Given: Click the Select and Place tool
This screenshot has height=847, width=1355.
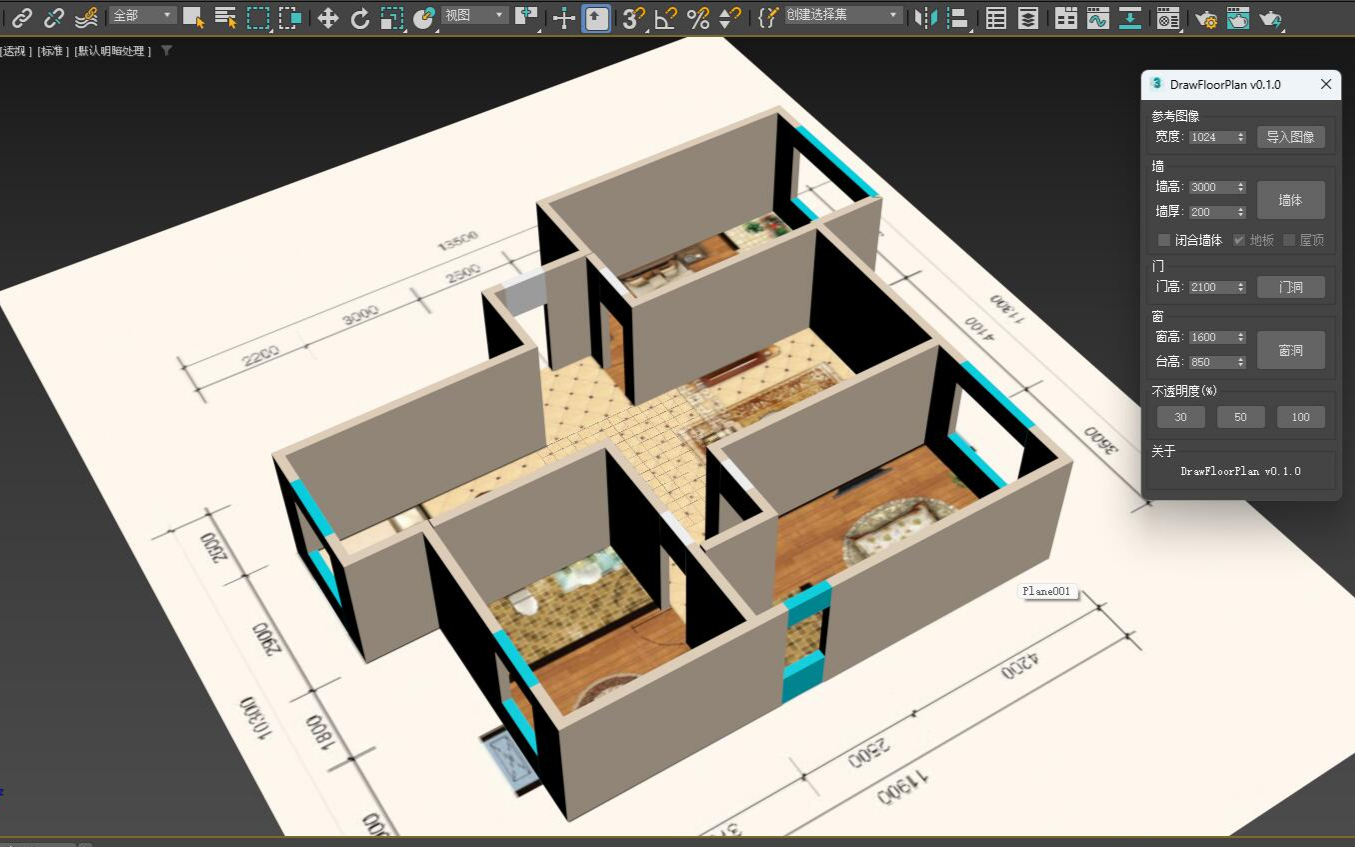Looking at the screenshot, I should (x=424, y=17).
